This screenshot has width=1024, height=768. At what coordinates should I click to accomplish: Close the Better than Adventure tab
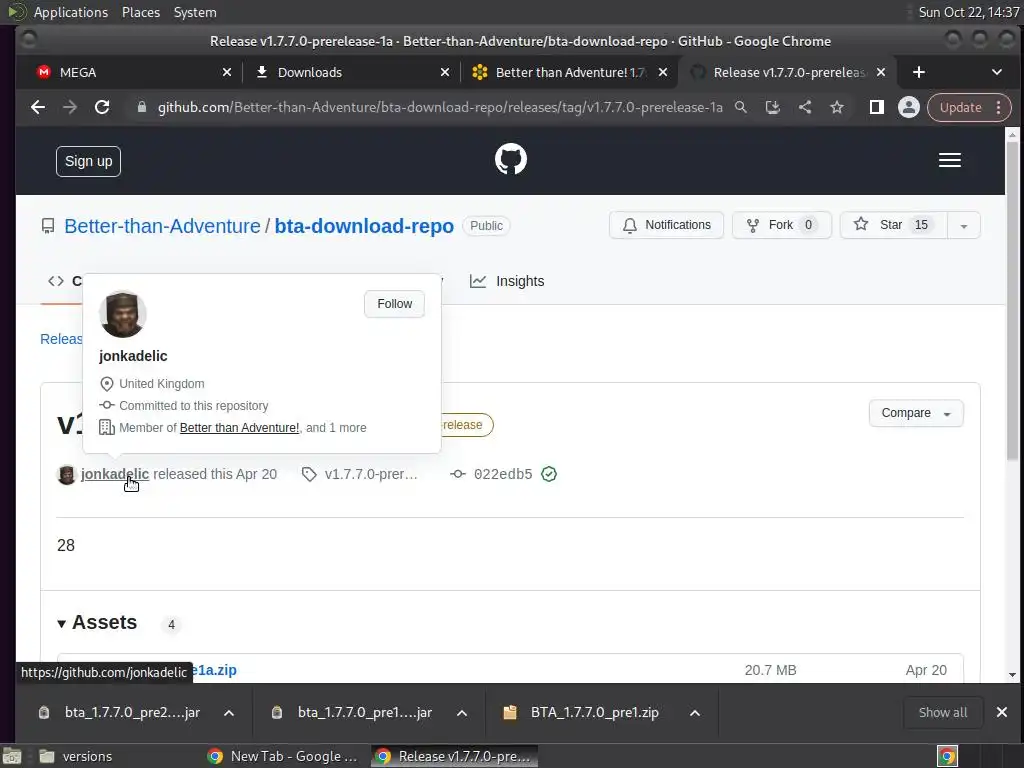coord(663,72)
